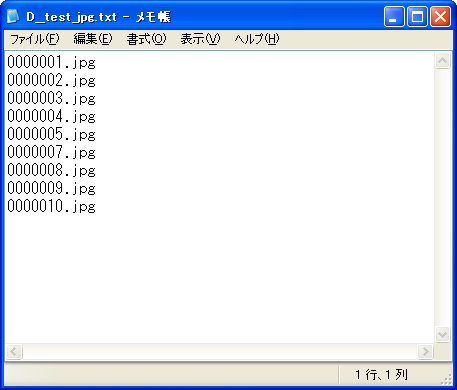Viewport: 457px width, 390px height.
Task: Click the horizontal scrollbar left arrow
Action: (x=14, y=351)
